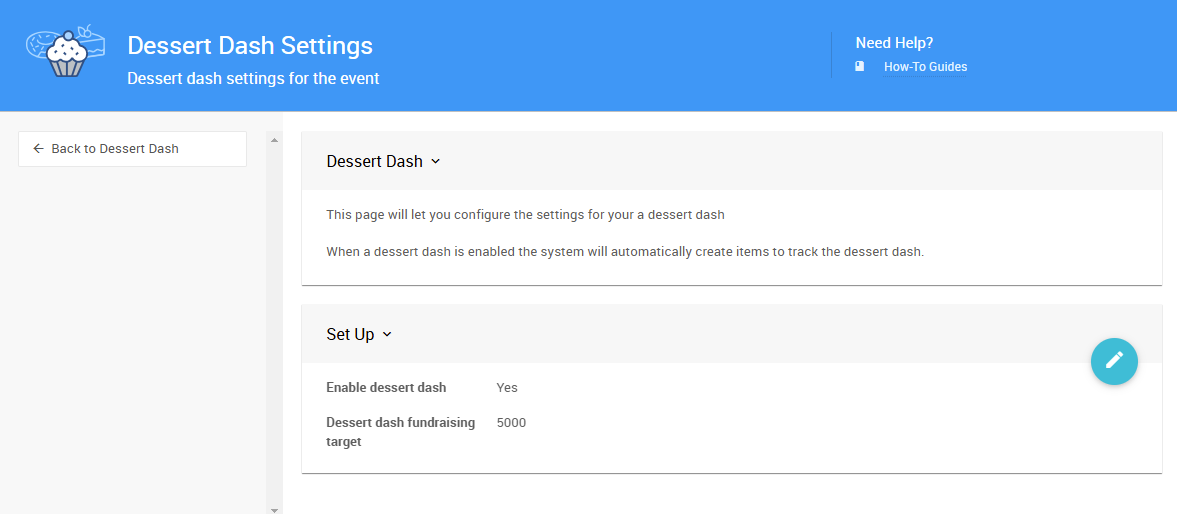
Task: Click the Dessert Dash Settings page title
Action: click(250, 46)
